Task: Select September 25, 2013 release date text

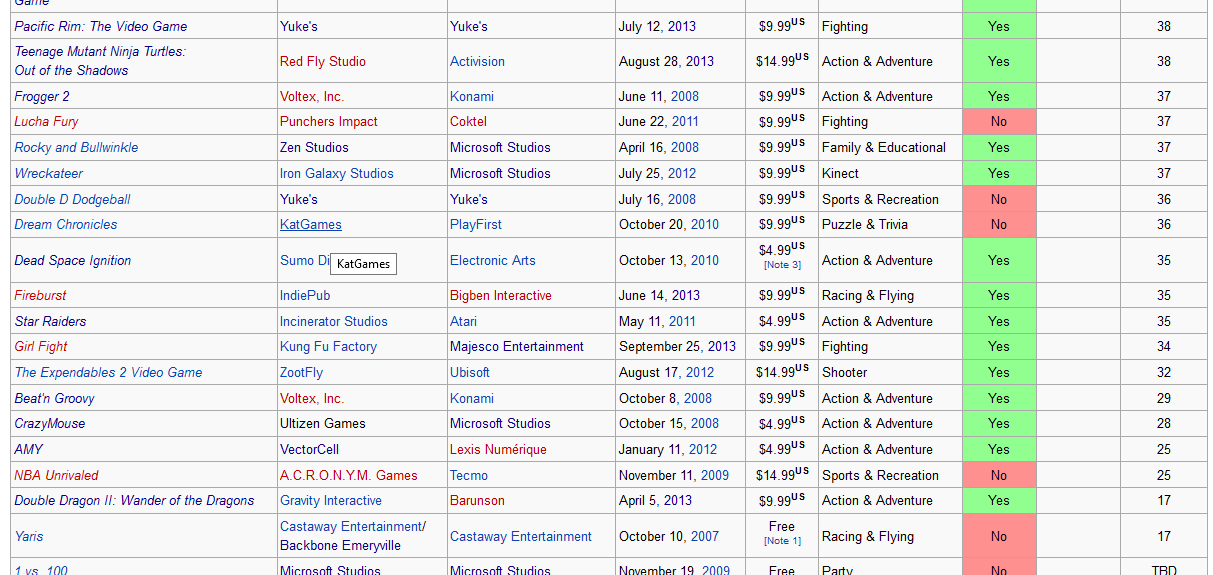Action: 677,346
